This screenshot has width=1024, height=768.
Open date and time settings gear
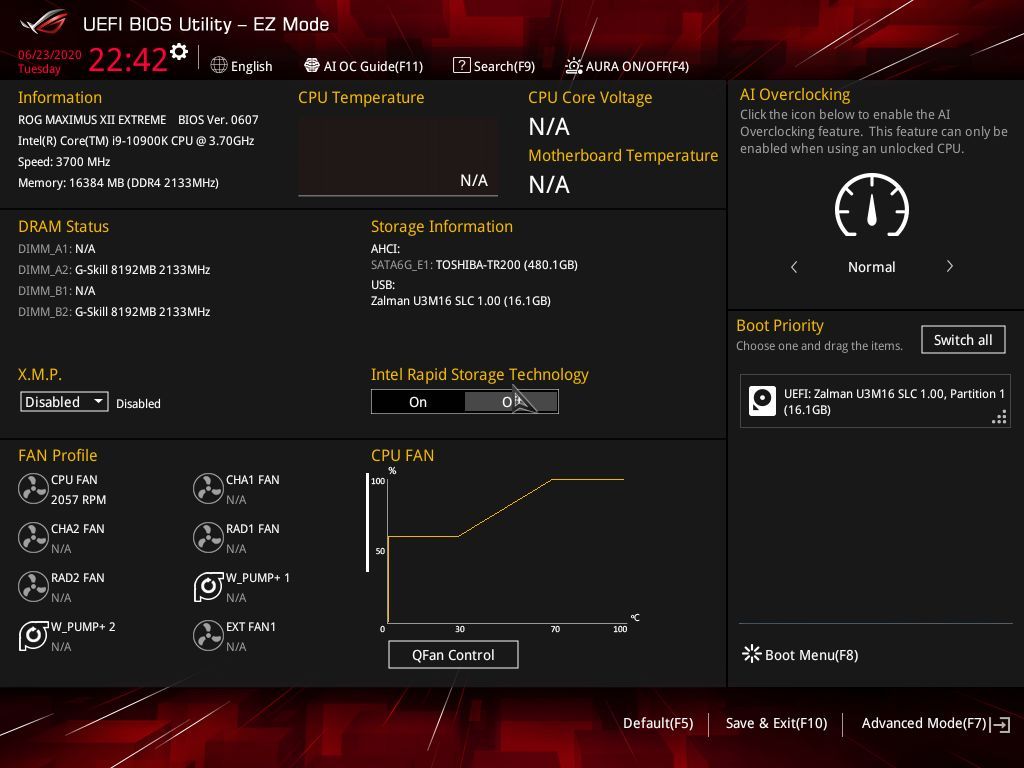(x=178, y=52)
